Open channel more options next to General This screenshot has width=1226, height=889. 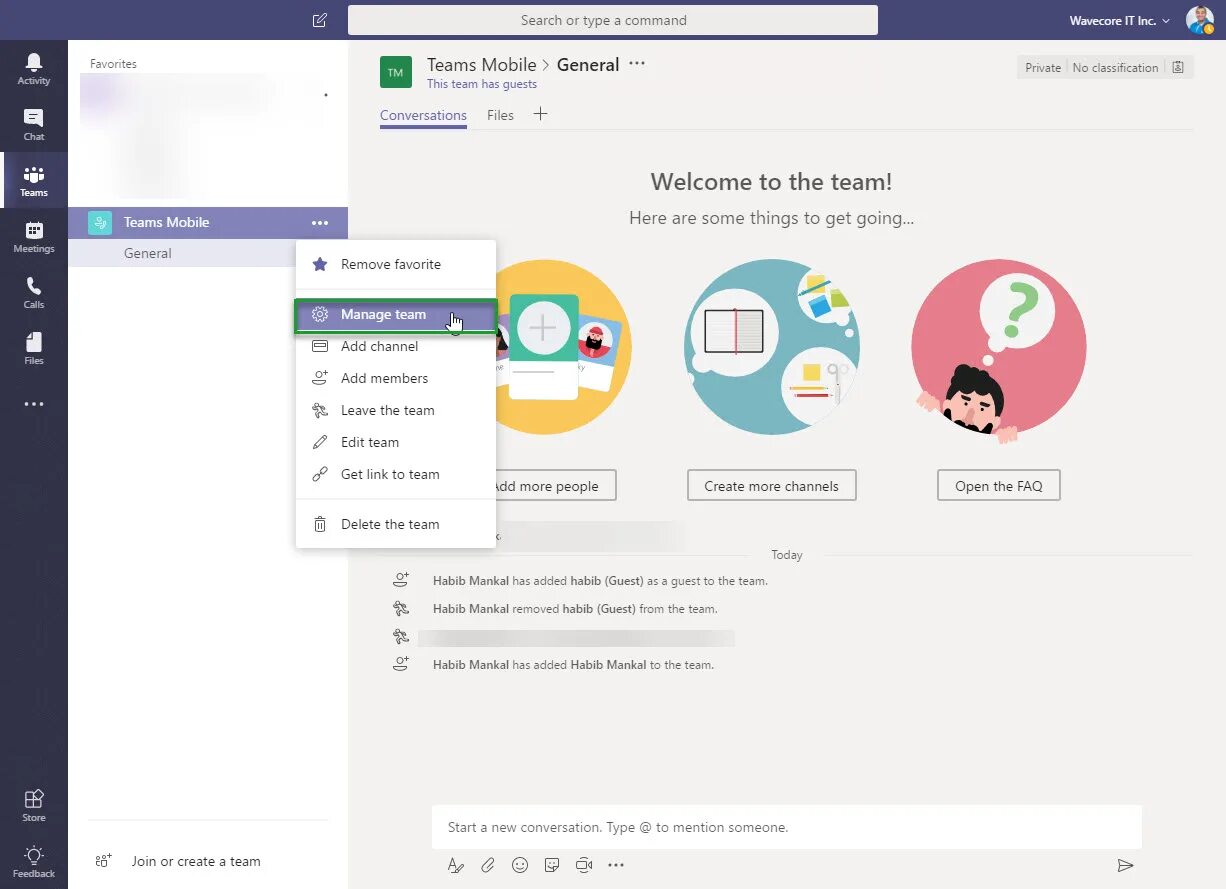point(637,64)
